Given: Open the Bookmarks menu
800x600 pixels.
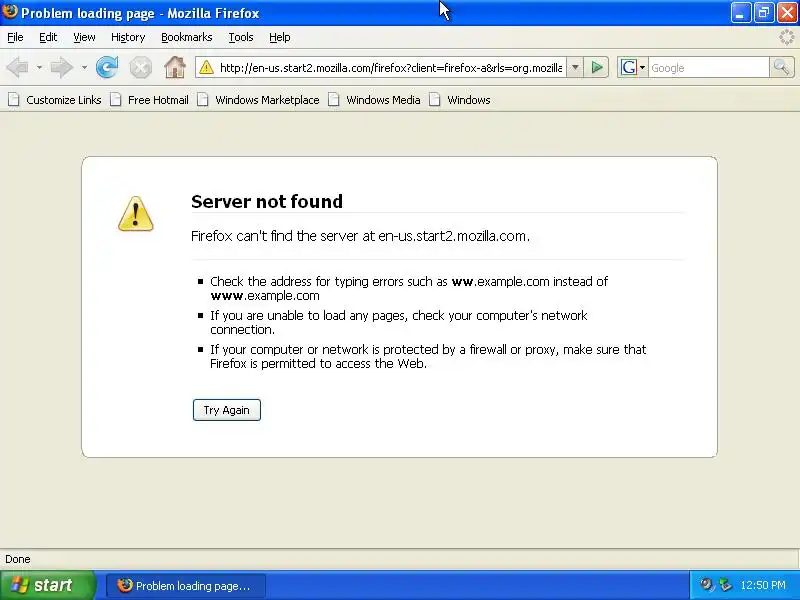Looking at the screenshot, I should [187, 37].
